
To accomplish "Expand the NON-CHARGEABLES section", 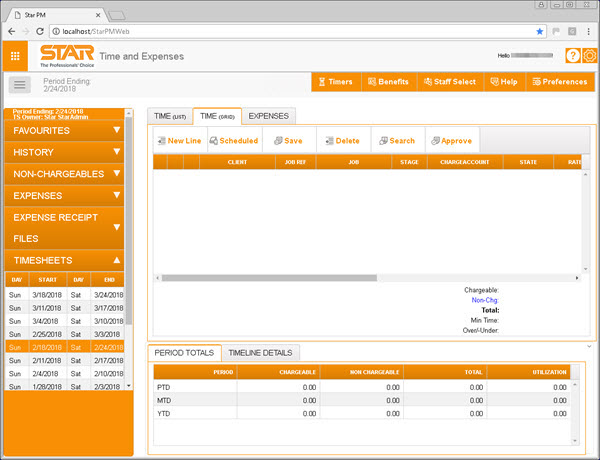I will 64,174.
